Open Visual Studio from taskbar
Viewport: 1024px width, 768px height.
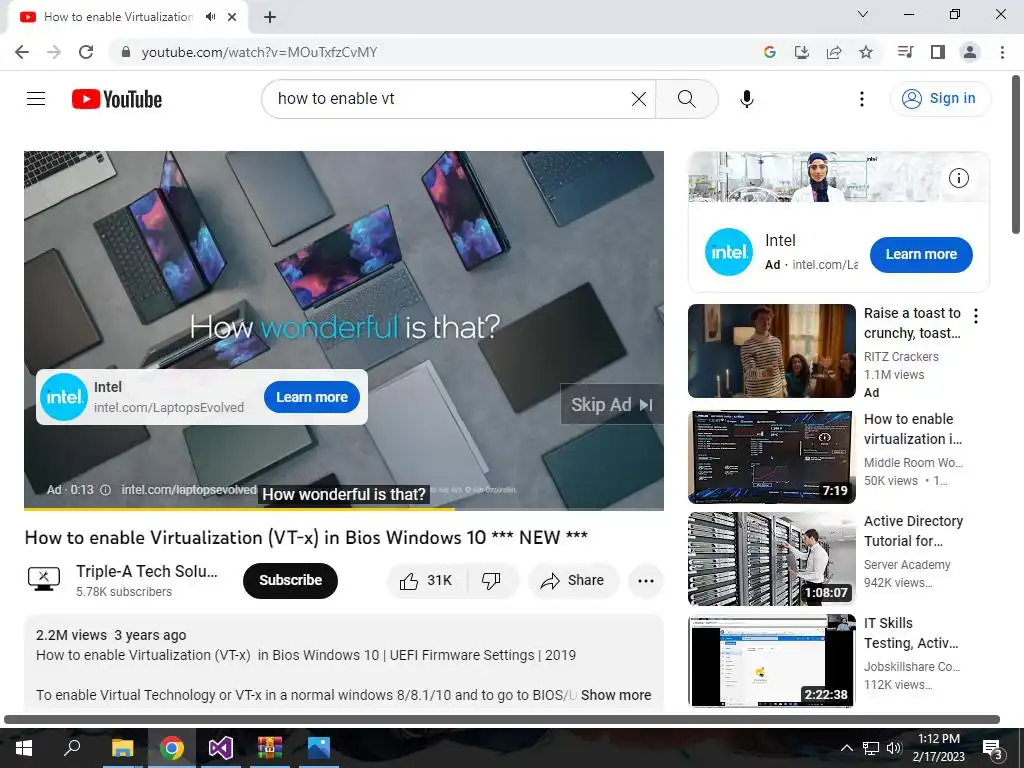(221, 748)
